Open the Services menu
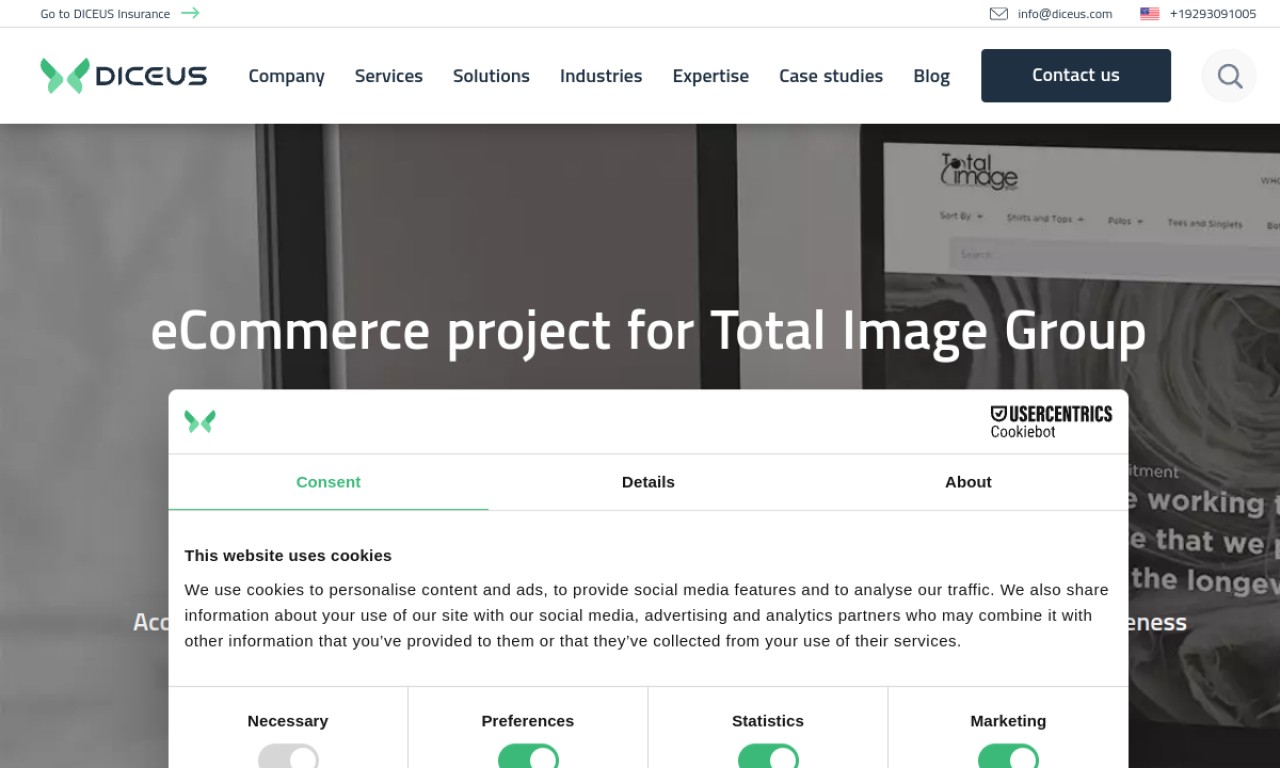The image size is (1280, 768). (389, 76)
